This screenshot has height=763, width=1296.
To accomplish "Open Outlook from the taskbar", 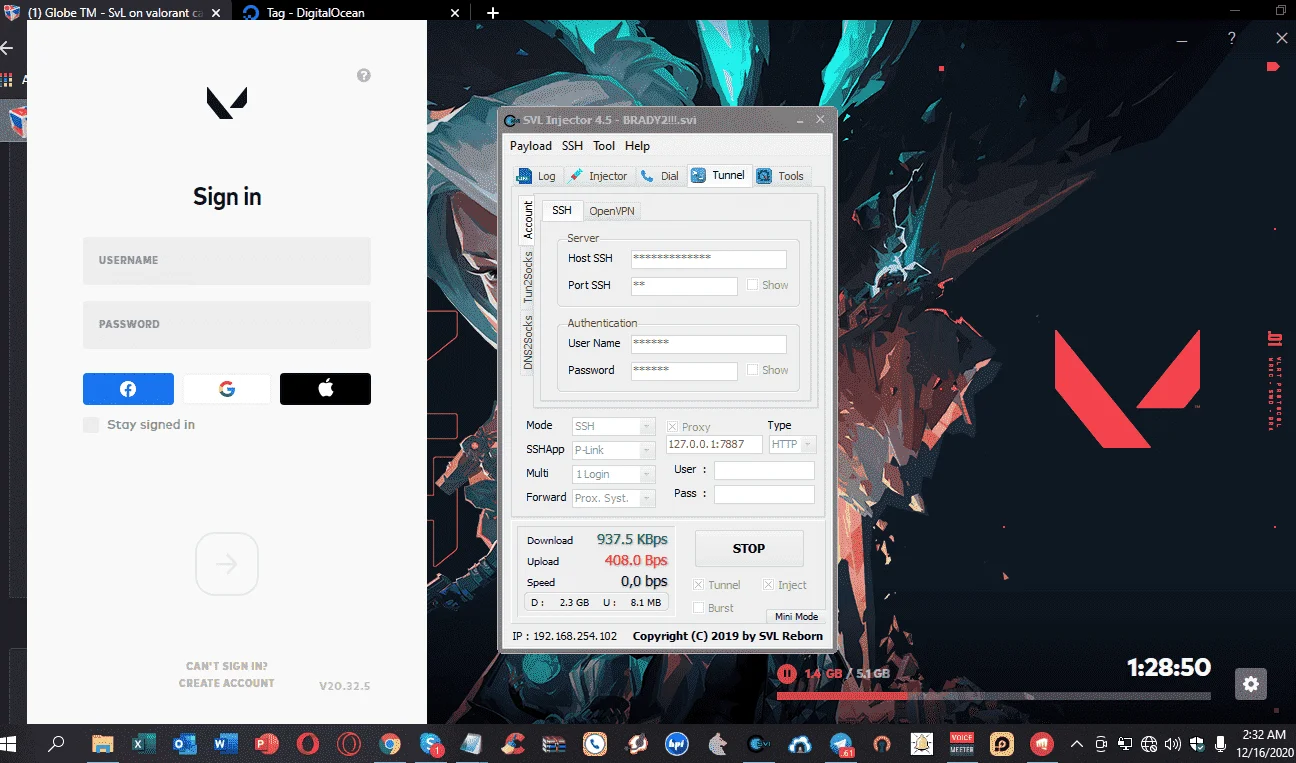I will pyautogui.click(x=184, y=744).
